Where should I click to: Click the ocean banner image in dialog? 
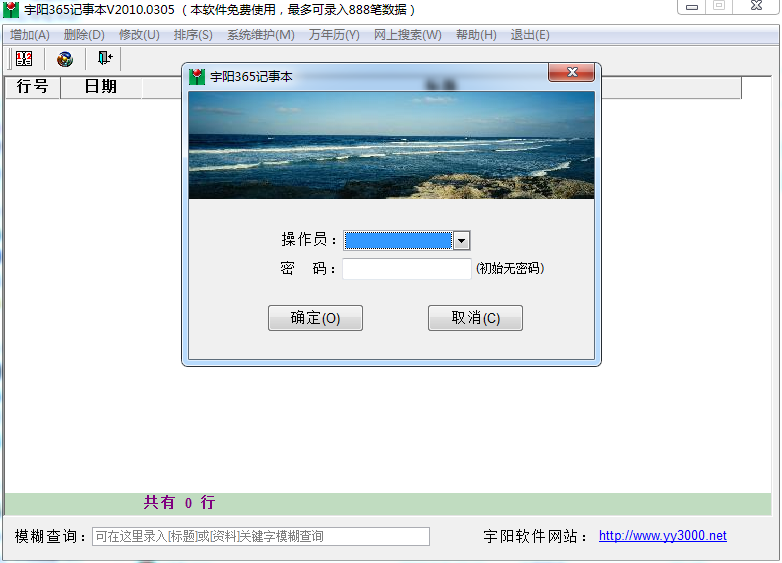point(391,145)
